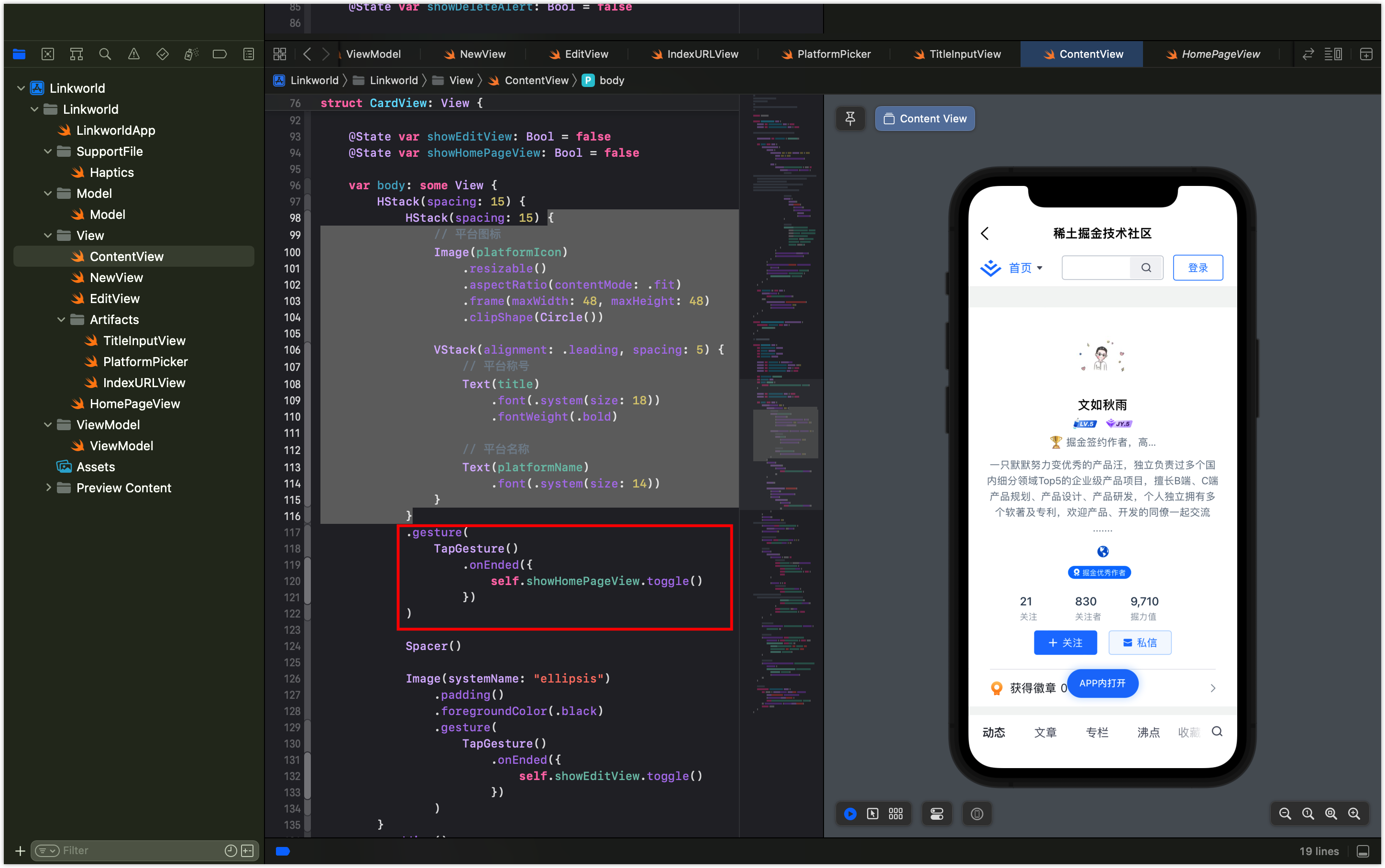Click the 登录 button in preview

pyautogui.click(x=1197, y=268)
